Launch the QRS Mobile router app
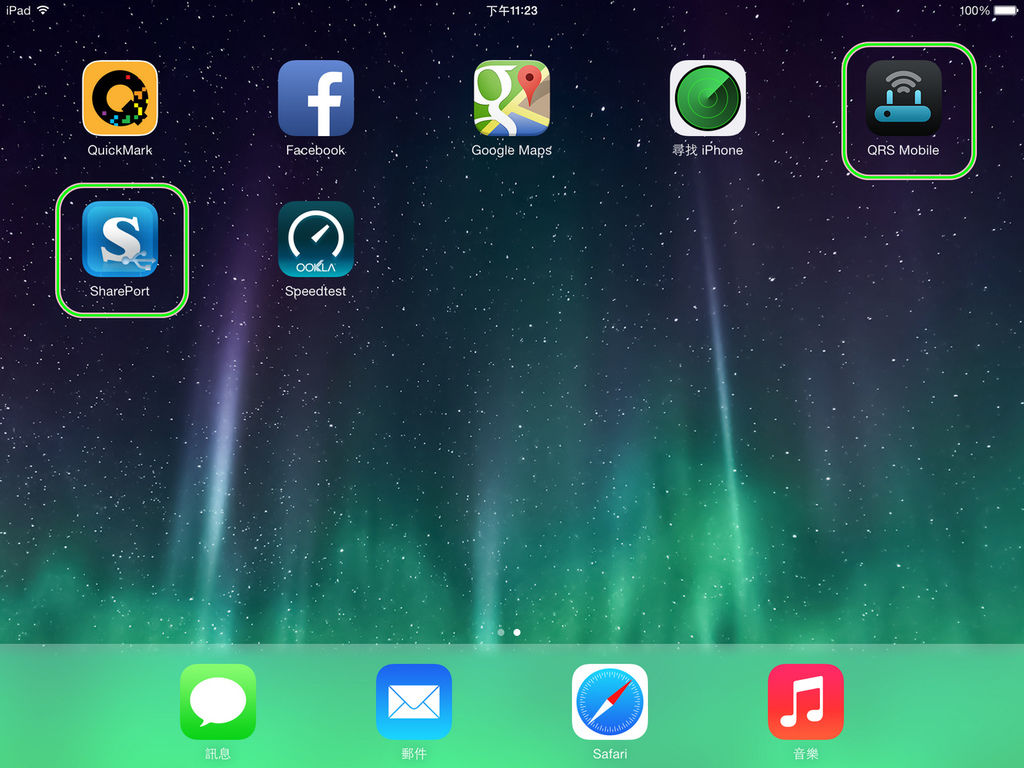 click(904, 98)
